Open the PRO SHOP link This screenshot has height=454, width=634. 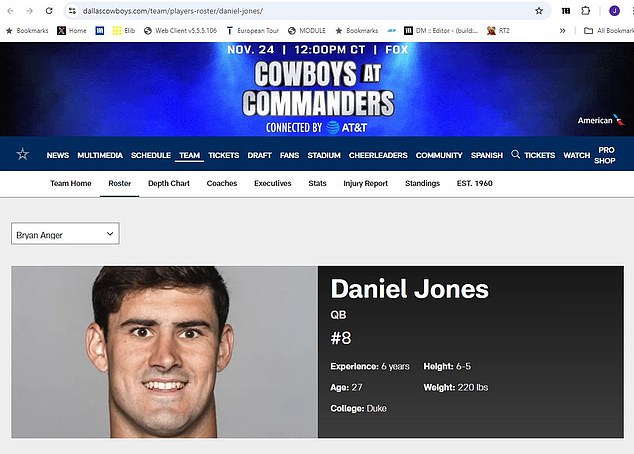click(605, 155)
